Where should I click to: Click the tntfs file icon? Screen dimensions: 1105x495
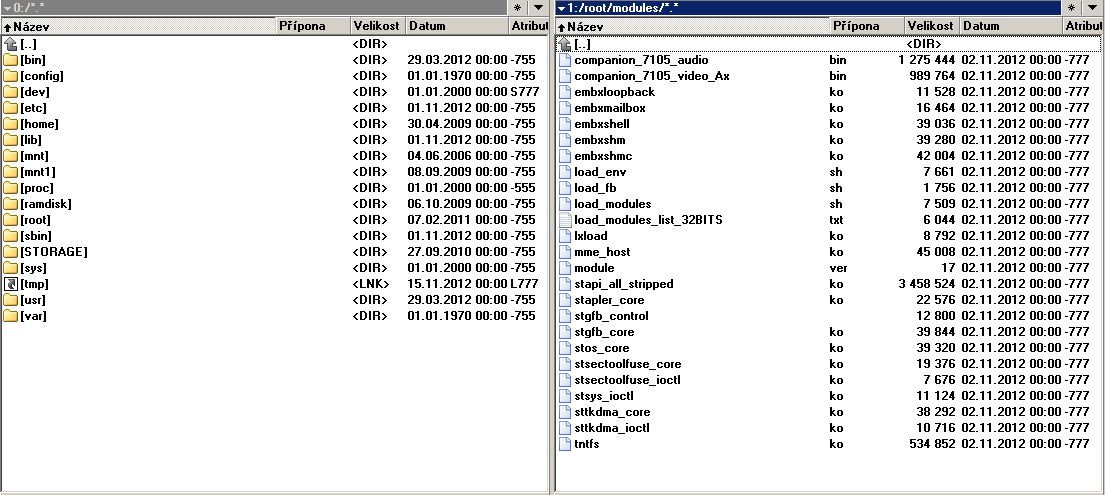pos(564,444)
